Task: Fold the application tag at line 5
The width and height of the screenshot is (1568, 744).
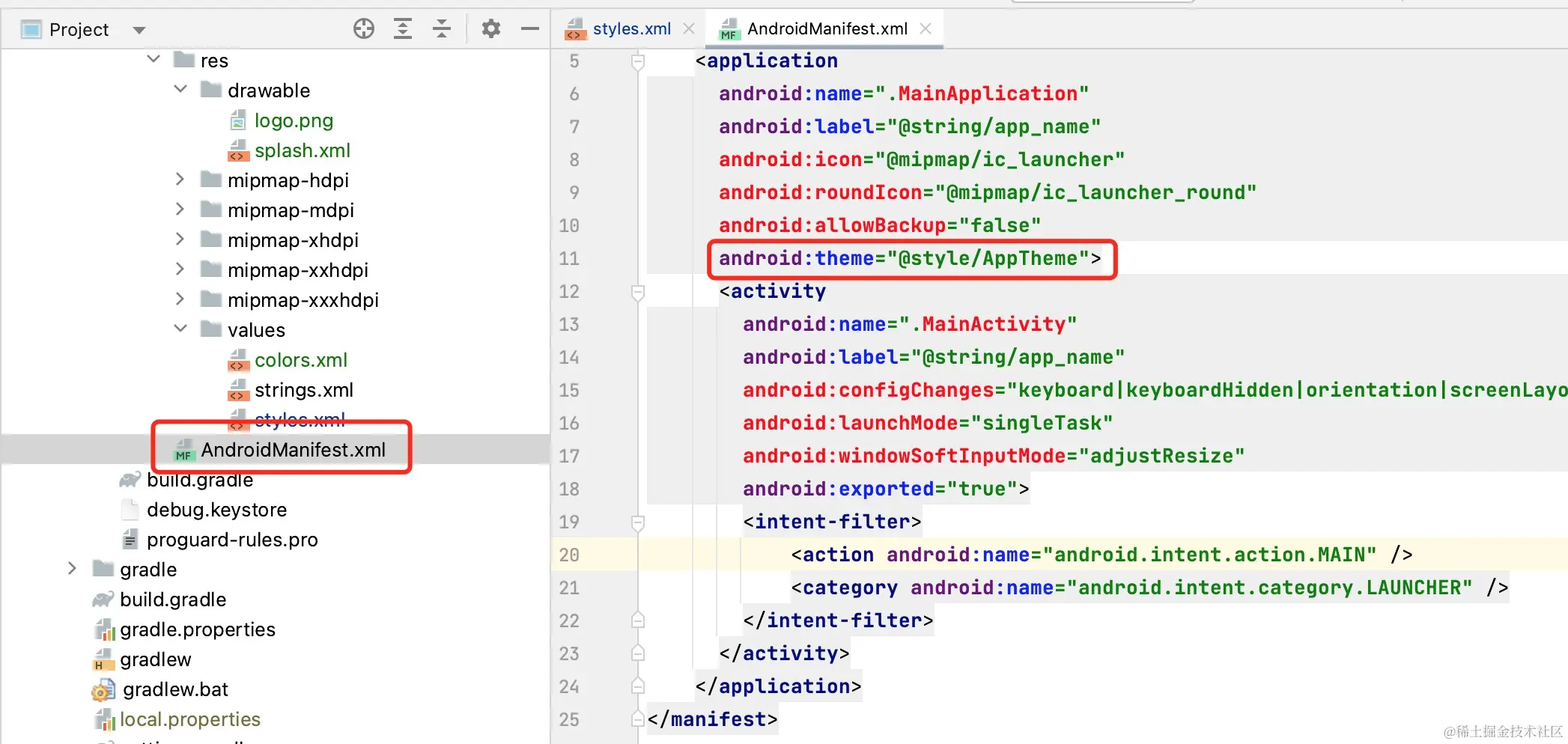Action: [x=638, y=61]
